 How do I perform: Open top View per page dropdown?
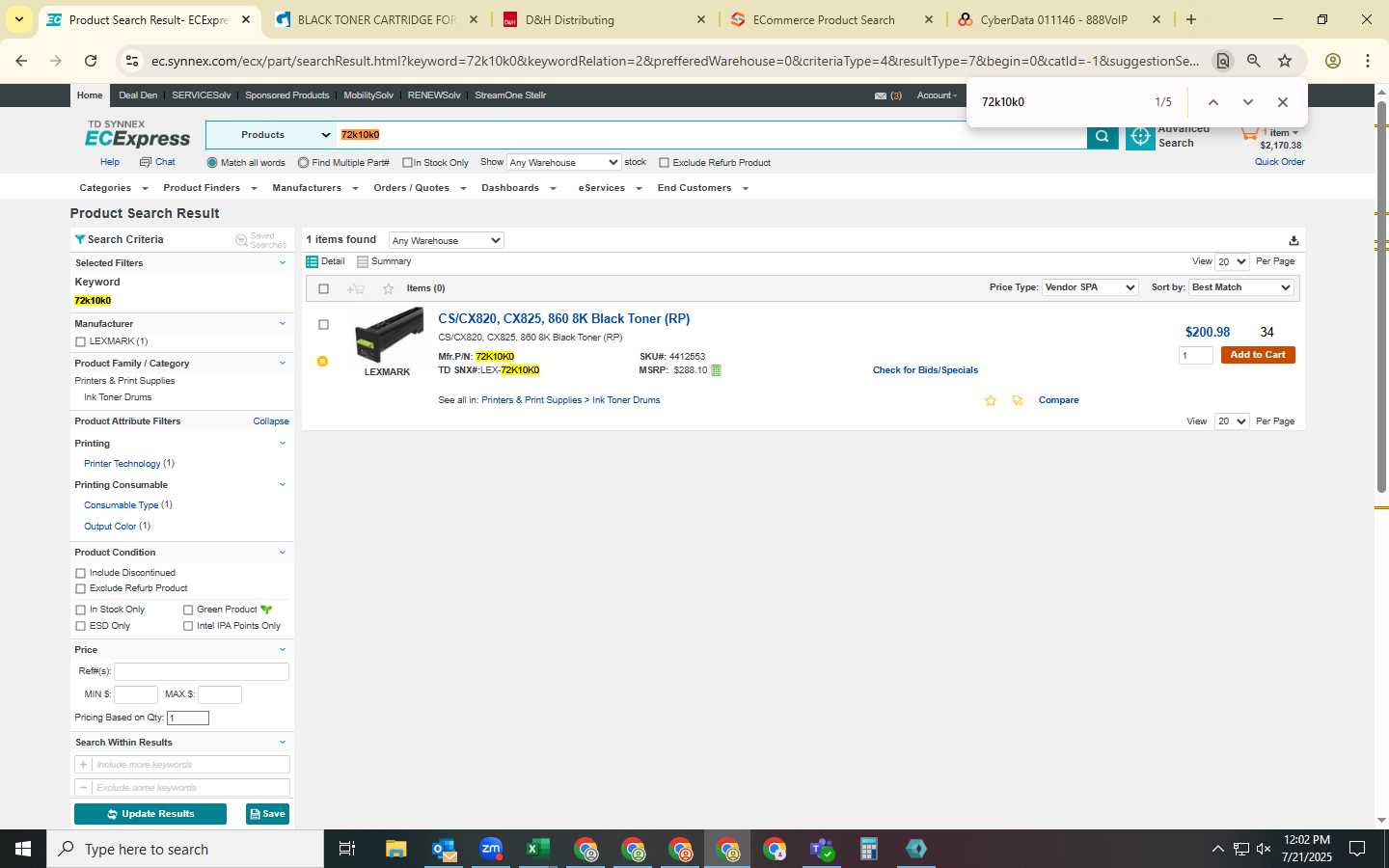(x=1232, y=261)
